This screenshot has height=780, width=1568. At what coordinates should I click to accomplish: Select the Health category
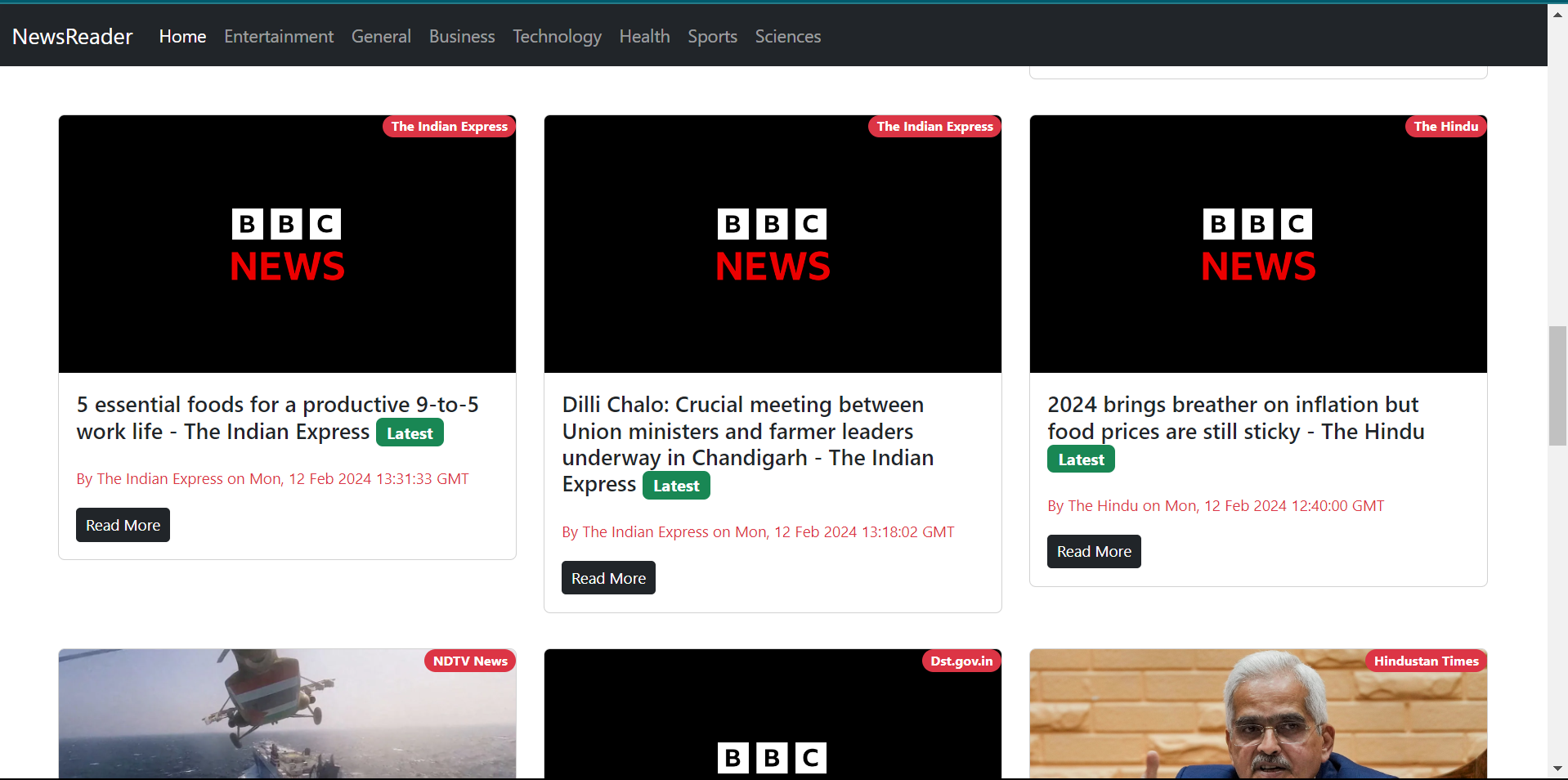pos(644,36)
